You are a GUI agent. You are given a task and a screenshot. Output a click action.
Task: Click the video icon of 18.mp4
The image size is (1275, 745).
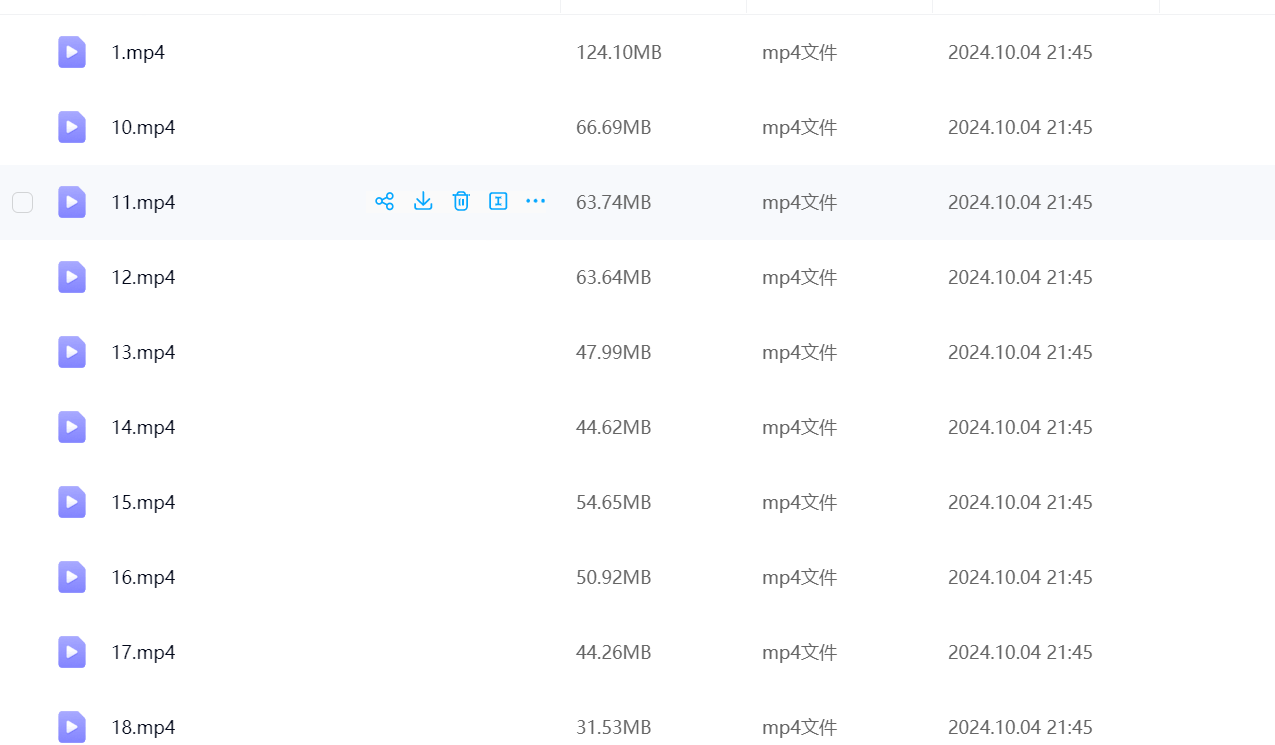[x=72, y=727]
